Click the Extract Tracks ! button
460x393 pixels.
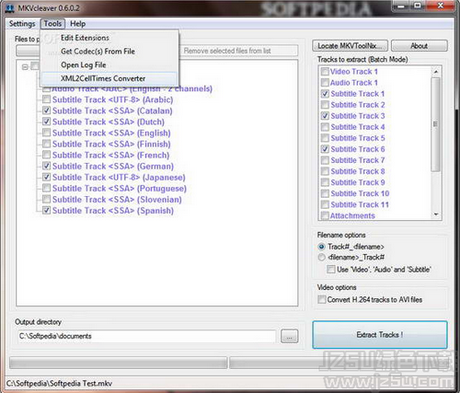[x=380, y=335]
